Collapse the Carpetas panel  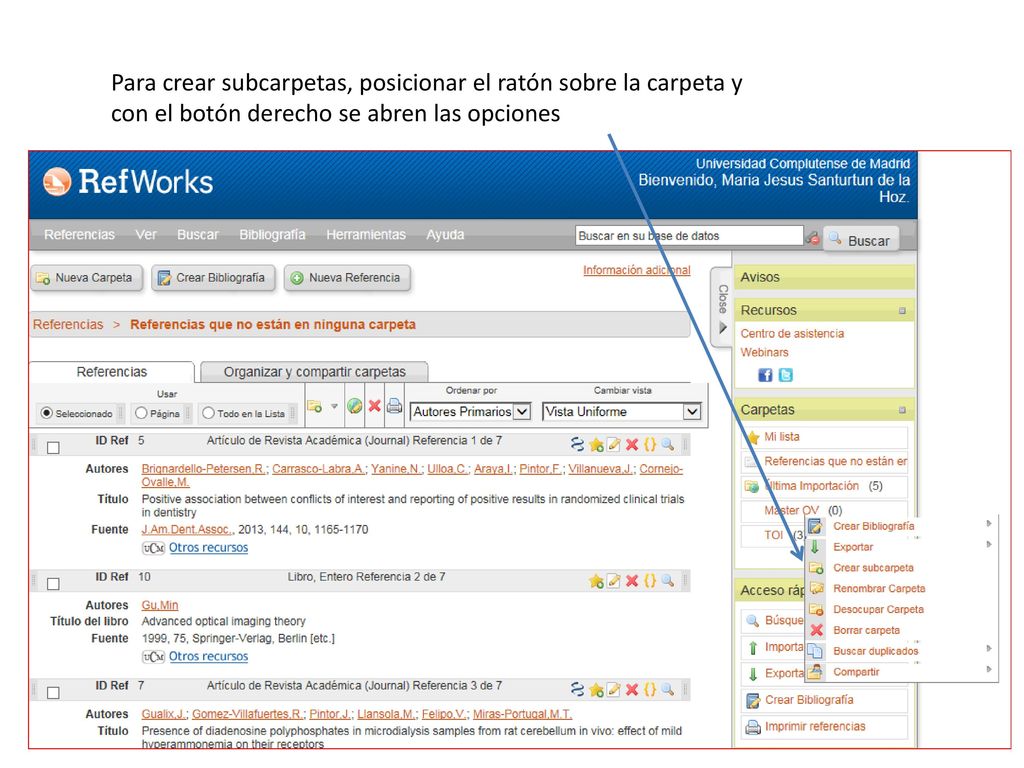pos(902,410)
